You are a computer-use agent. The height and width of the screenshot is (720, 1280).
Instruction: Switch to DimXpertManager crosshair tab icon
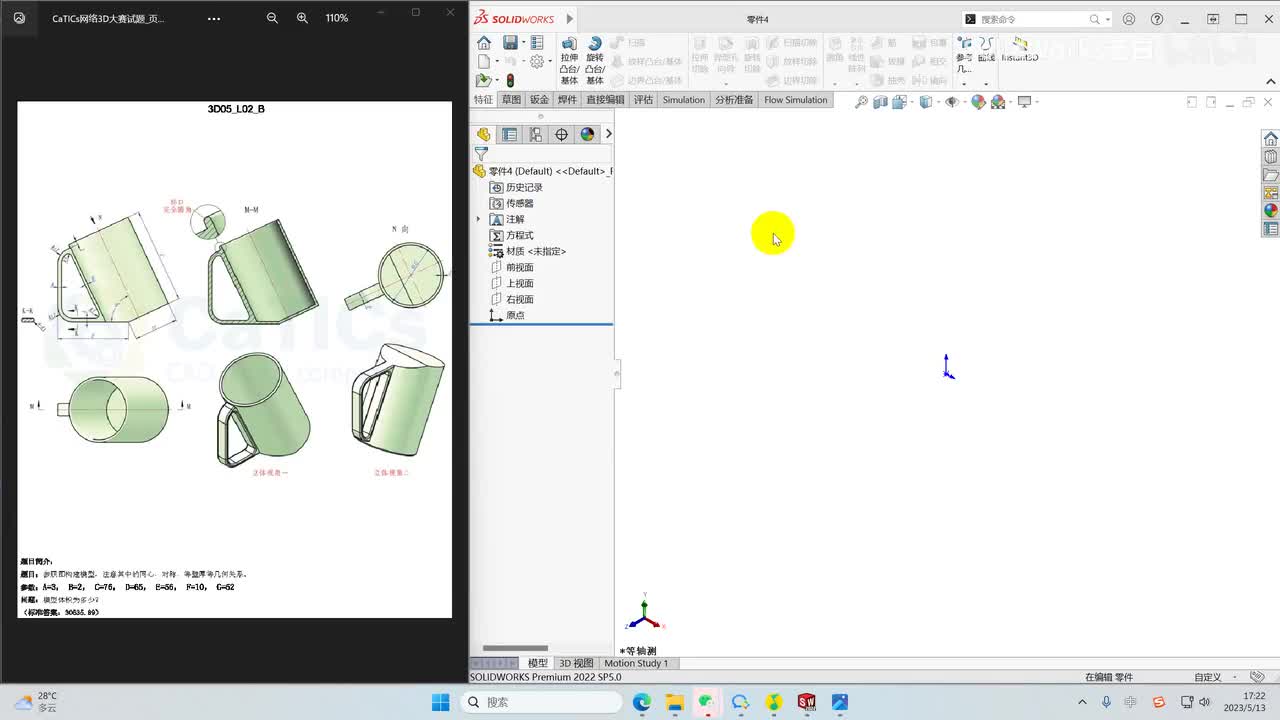pyautogui.click(x=562, y=134)
